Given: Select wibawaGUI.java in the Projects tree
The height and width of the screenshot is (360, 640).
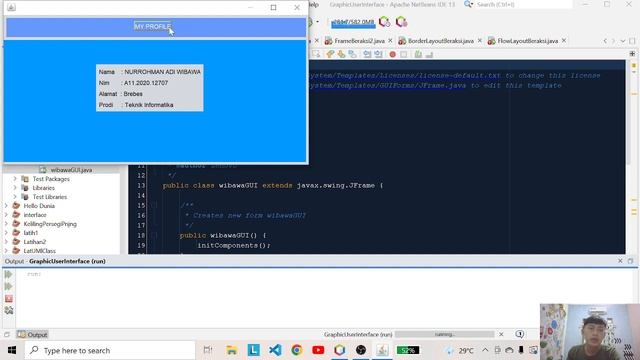Looking at the screenshot, I should point(71,170).
